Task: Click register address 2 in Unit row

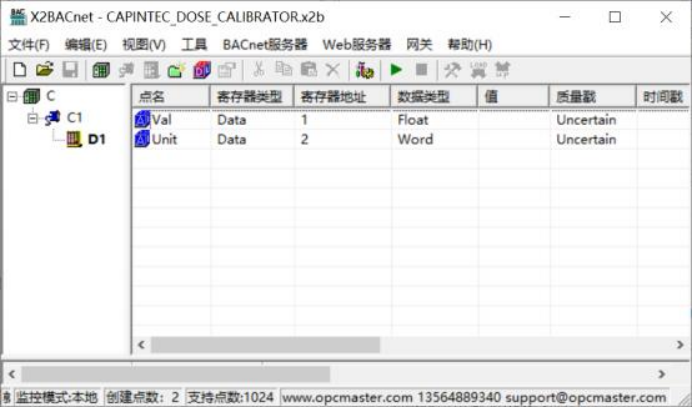Action: 305,139
